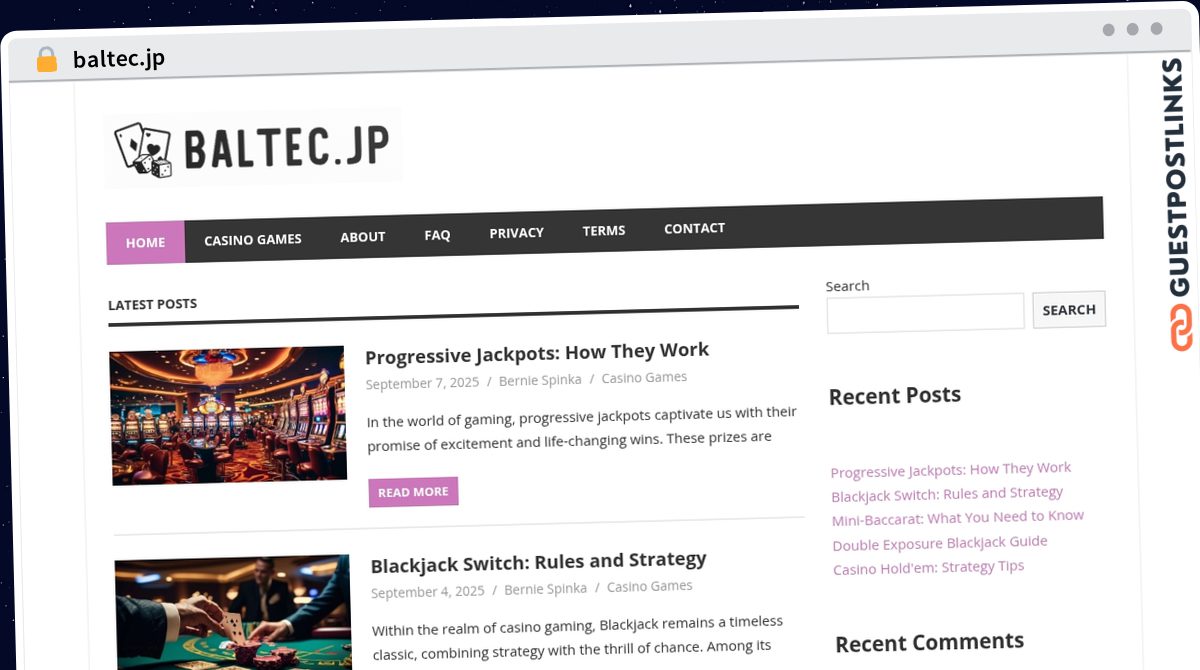Click the orange padlock icon in address bar
This screenshot has height=670, width=1200.
[47, 59]
